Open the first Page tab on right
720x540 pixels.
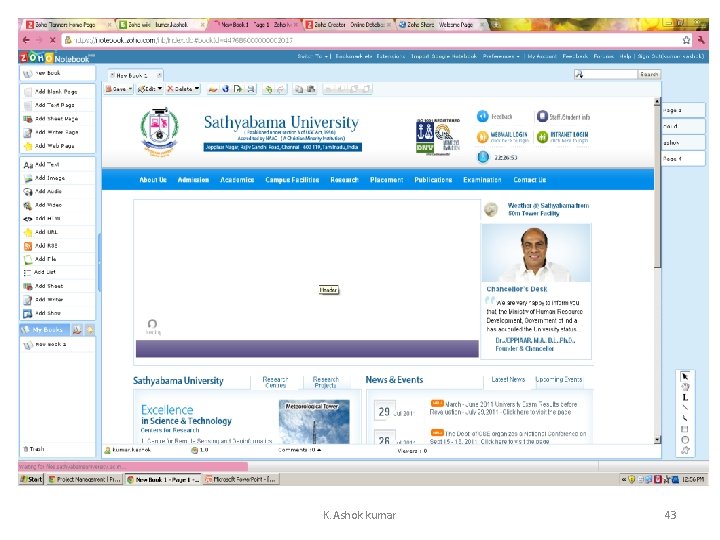[683, 110]
